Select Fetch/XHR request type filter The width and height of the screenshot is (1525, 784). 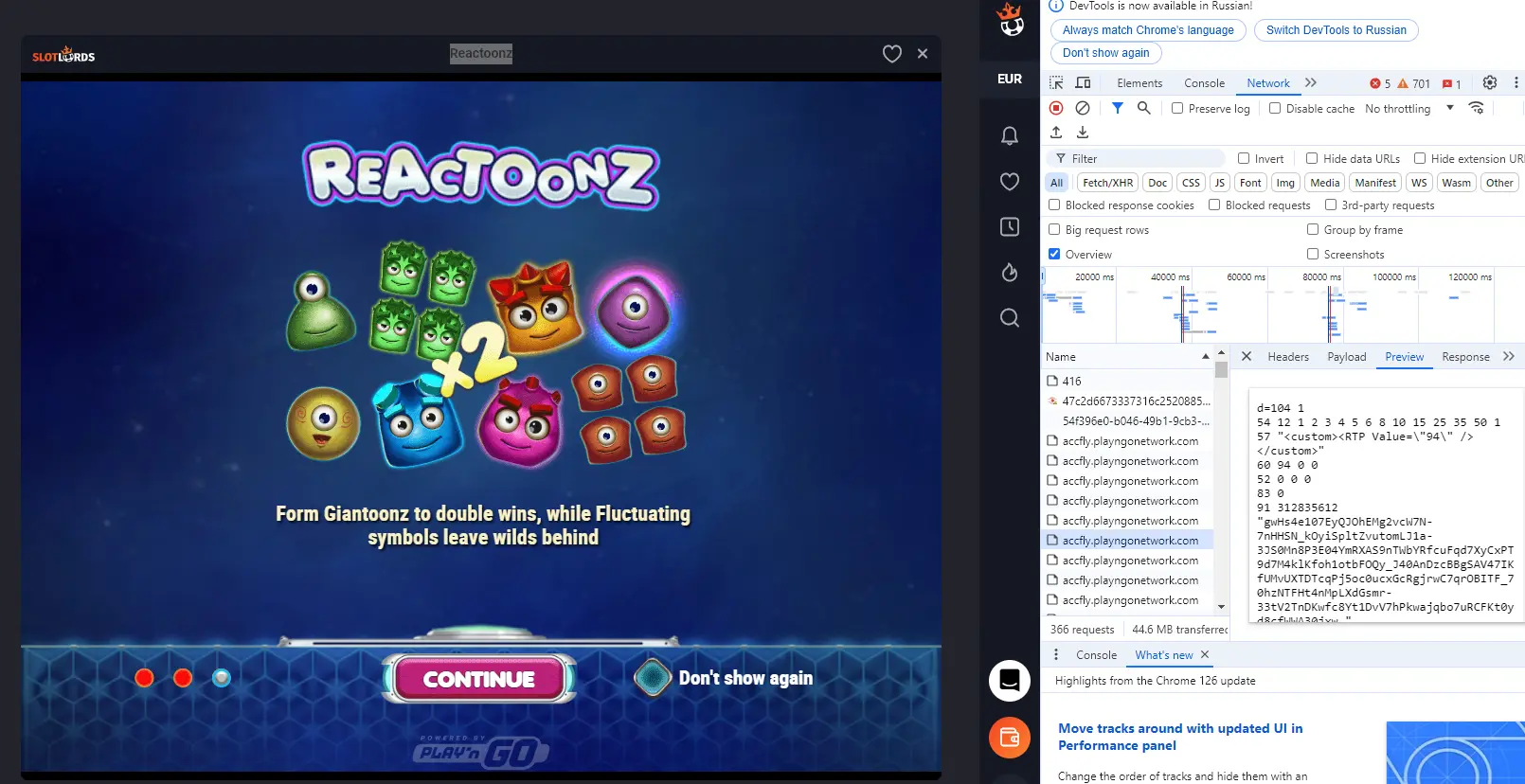1107,183
